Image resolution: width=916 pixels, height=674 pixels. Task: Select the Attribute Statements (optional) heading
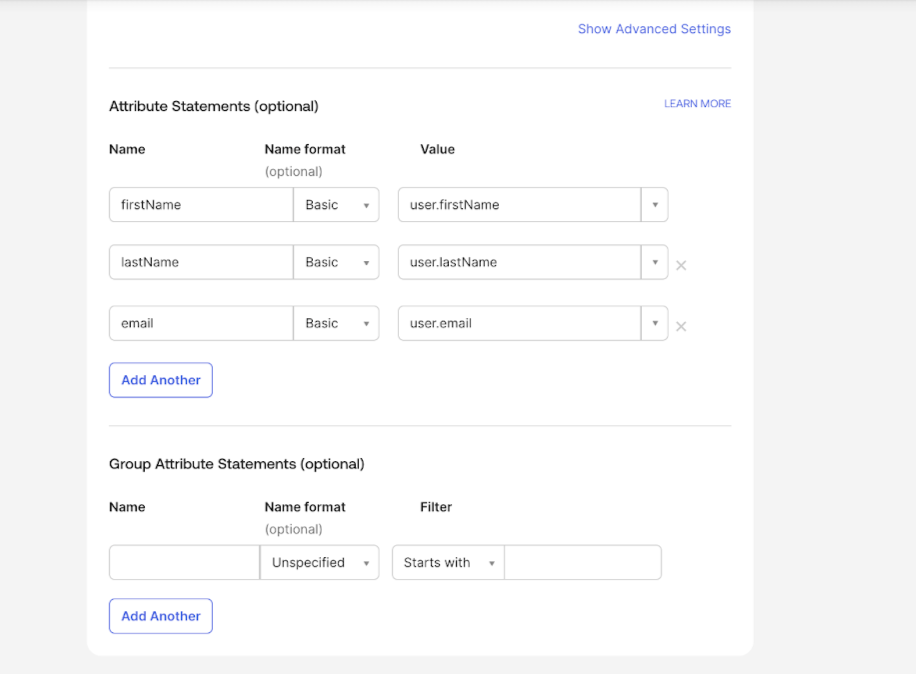pos(214,106)
